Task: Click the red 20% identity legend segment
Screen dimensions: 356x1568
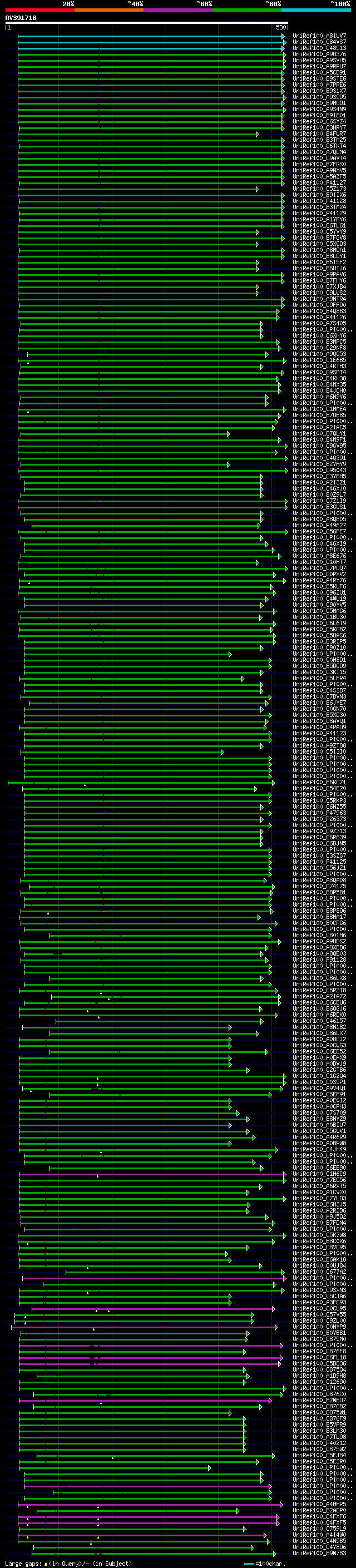Action: pyautogui.click(x=39, y=10)
